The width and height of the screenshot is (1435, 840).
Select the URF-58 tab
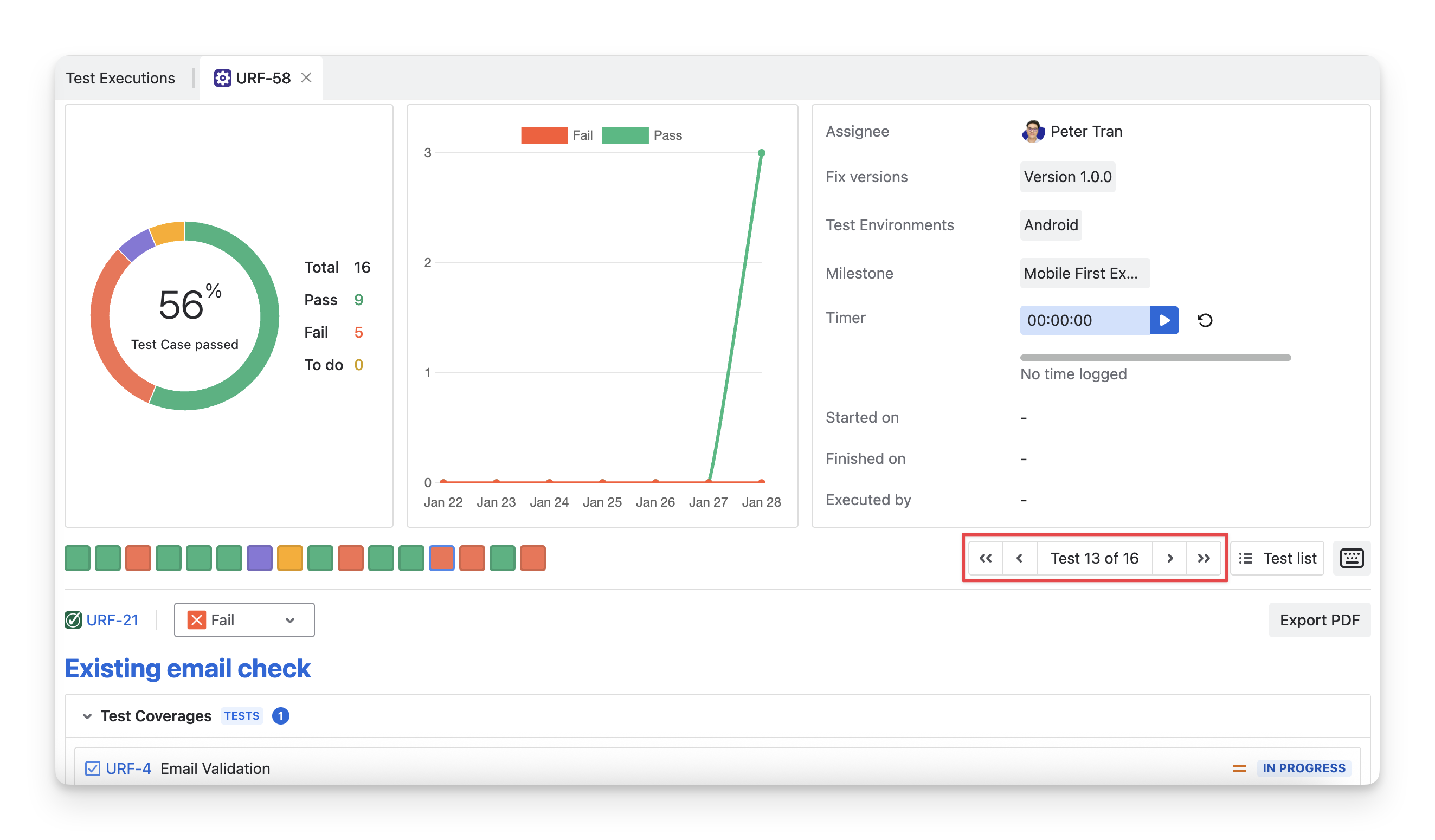pos(263,78)
